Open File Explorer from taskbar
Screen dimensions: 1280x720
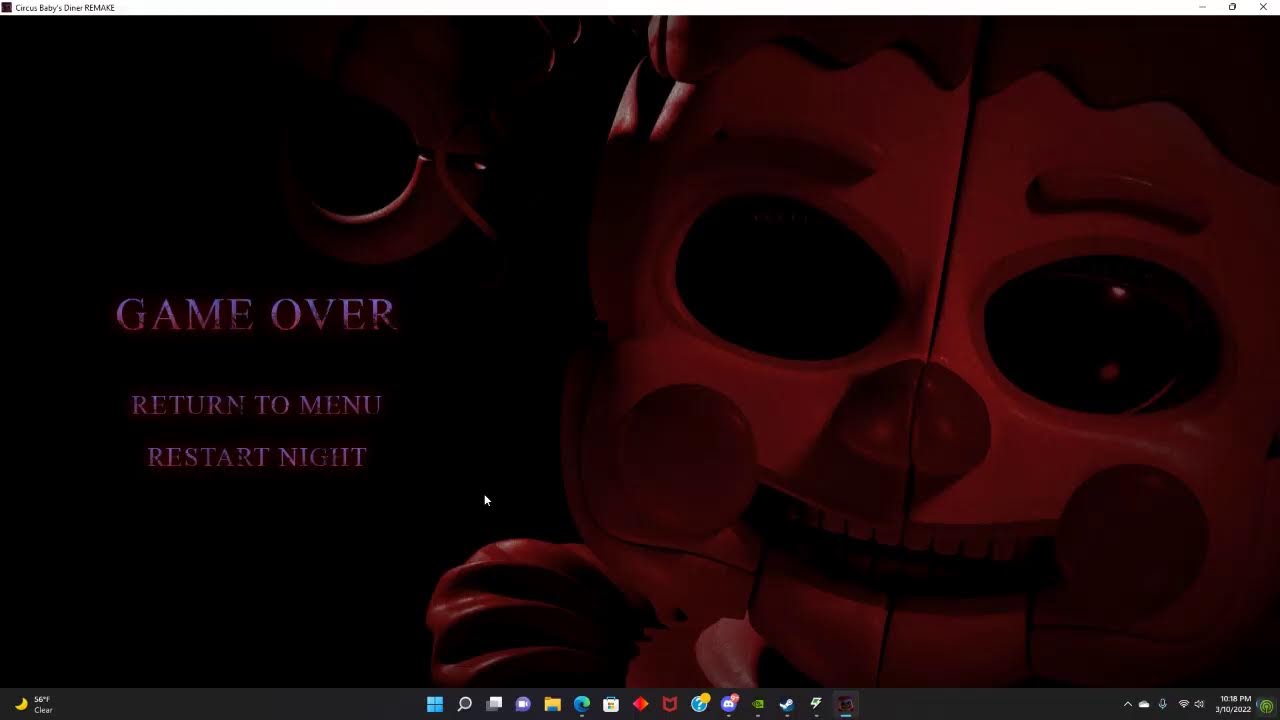coord(552,704)
